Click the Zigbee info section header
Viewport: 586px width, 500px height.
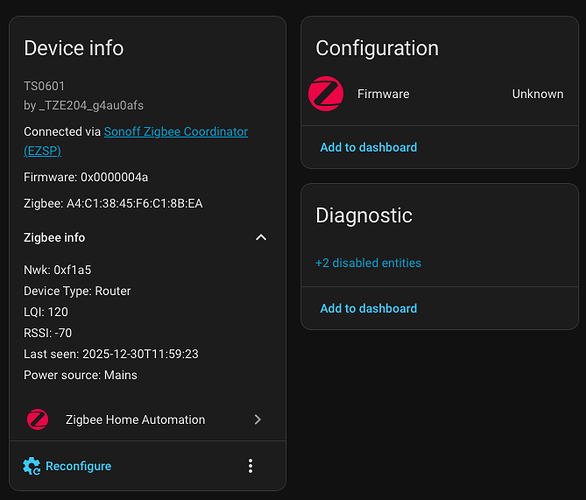146,238
